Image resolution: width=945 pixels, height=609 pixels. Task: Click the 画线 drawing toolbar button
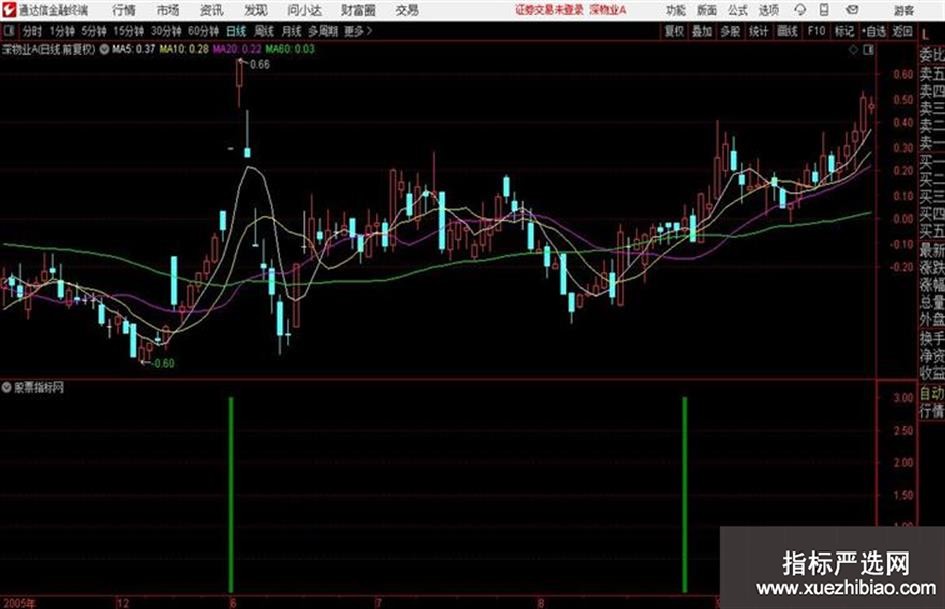point(787,31)
